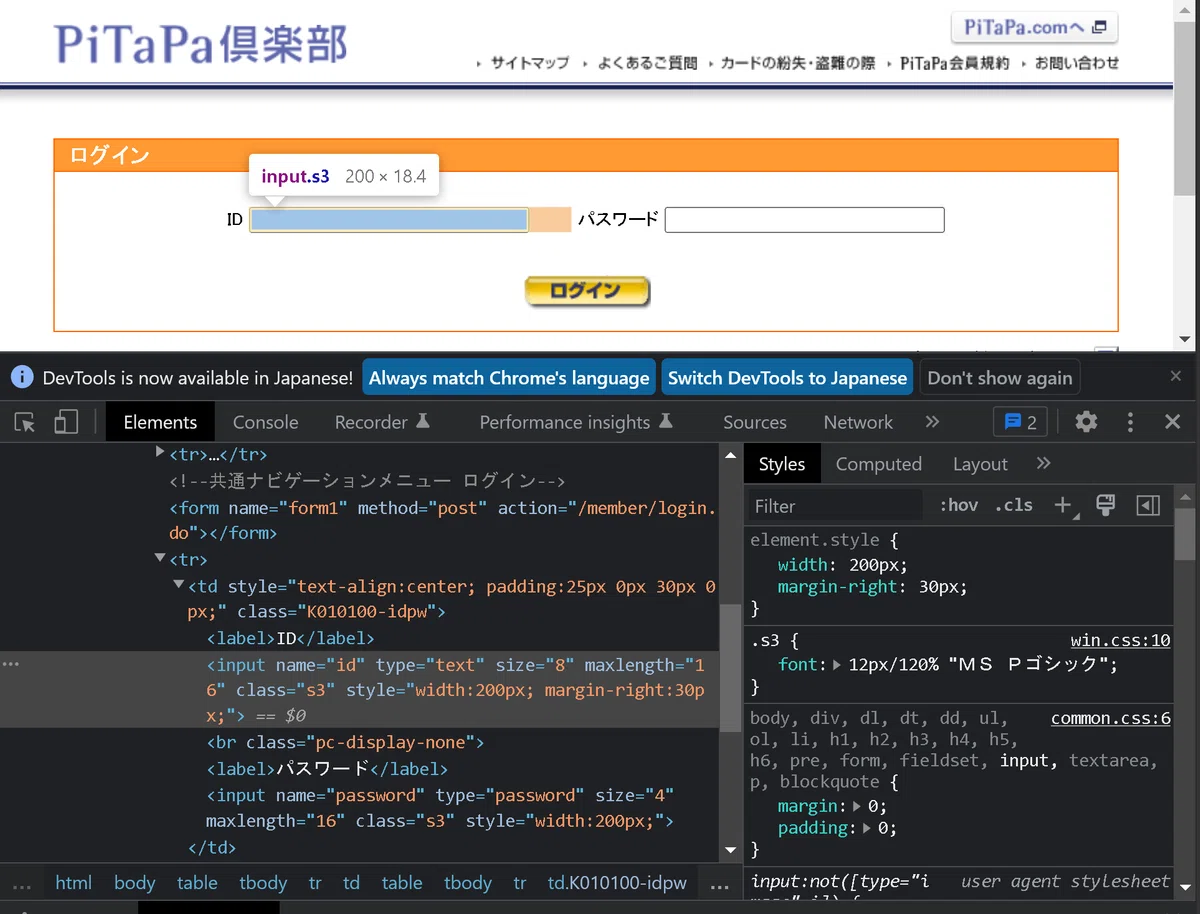Dismiss the language infobar with X
The height and width of the screenshot is (914, 1200).
[1176, 376]
